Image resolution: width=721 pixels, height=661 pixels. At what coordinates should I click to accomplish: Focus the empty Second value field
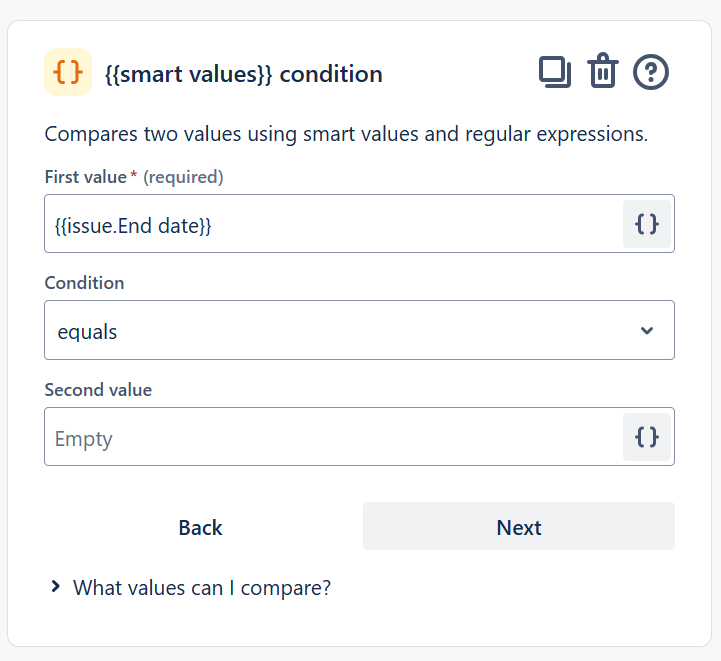[x=330, y=437]
